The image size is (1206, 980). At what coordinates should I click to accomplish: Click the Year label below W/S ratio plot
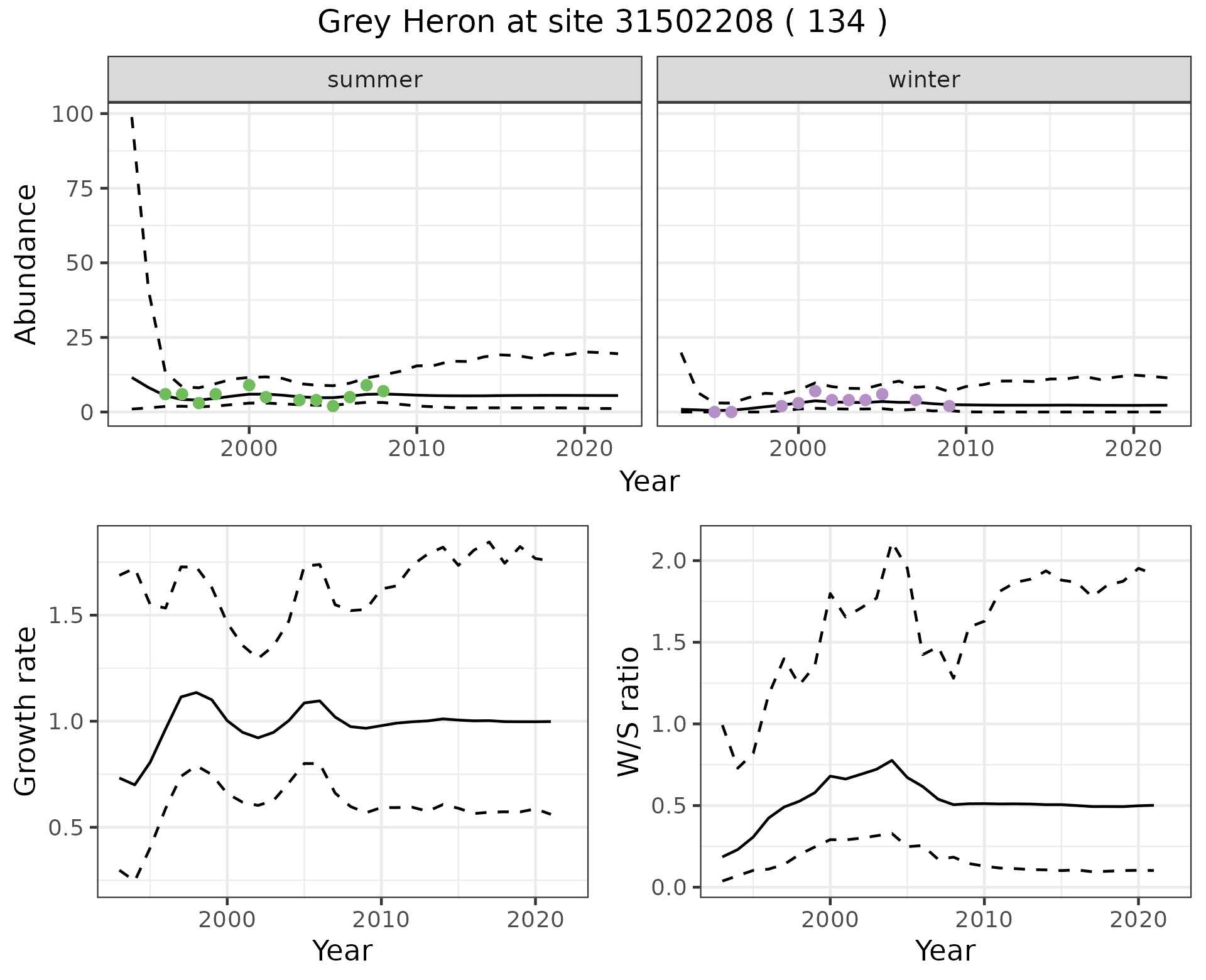coord(945,950)
